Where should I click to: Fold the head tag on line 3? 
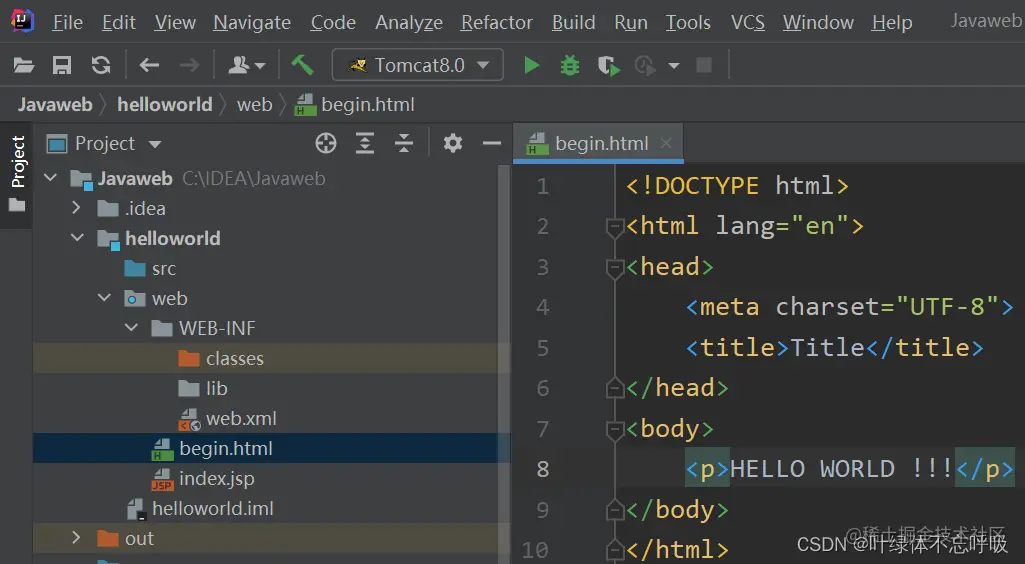(614, 267)
